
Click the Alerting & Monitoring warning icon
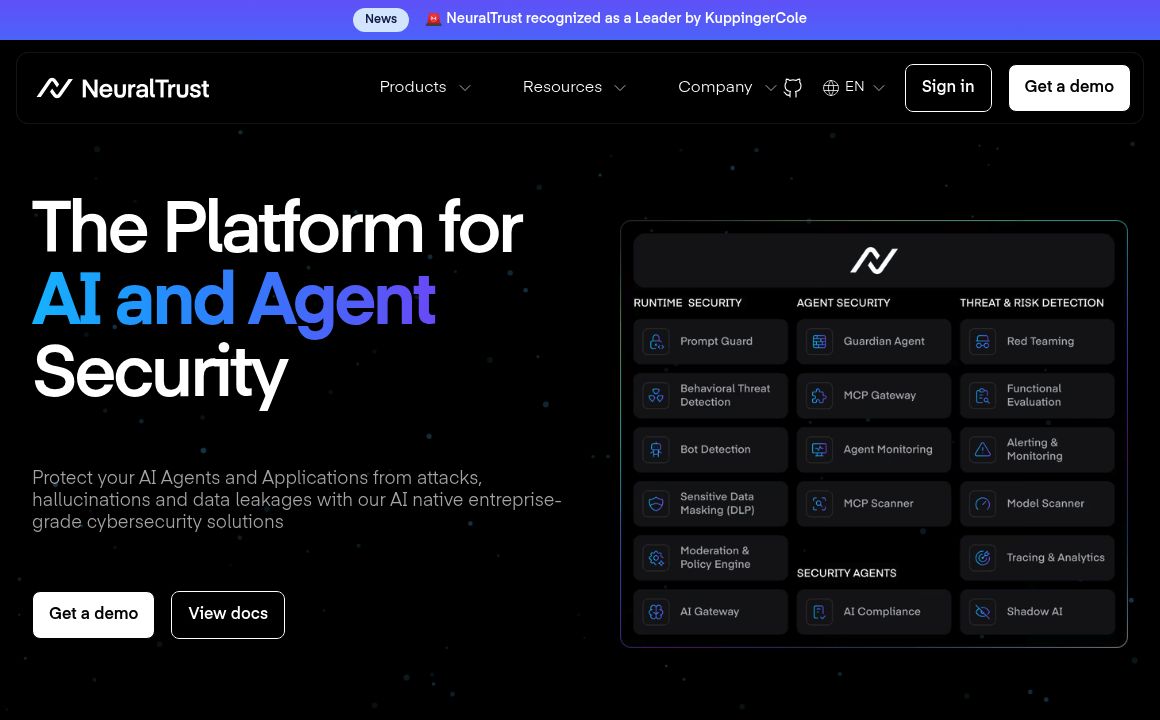click(982, 450)
